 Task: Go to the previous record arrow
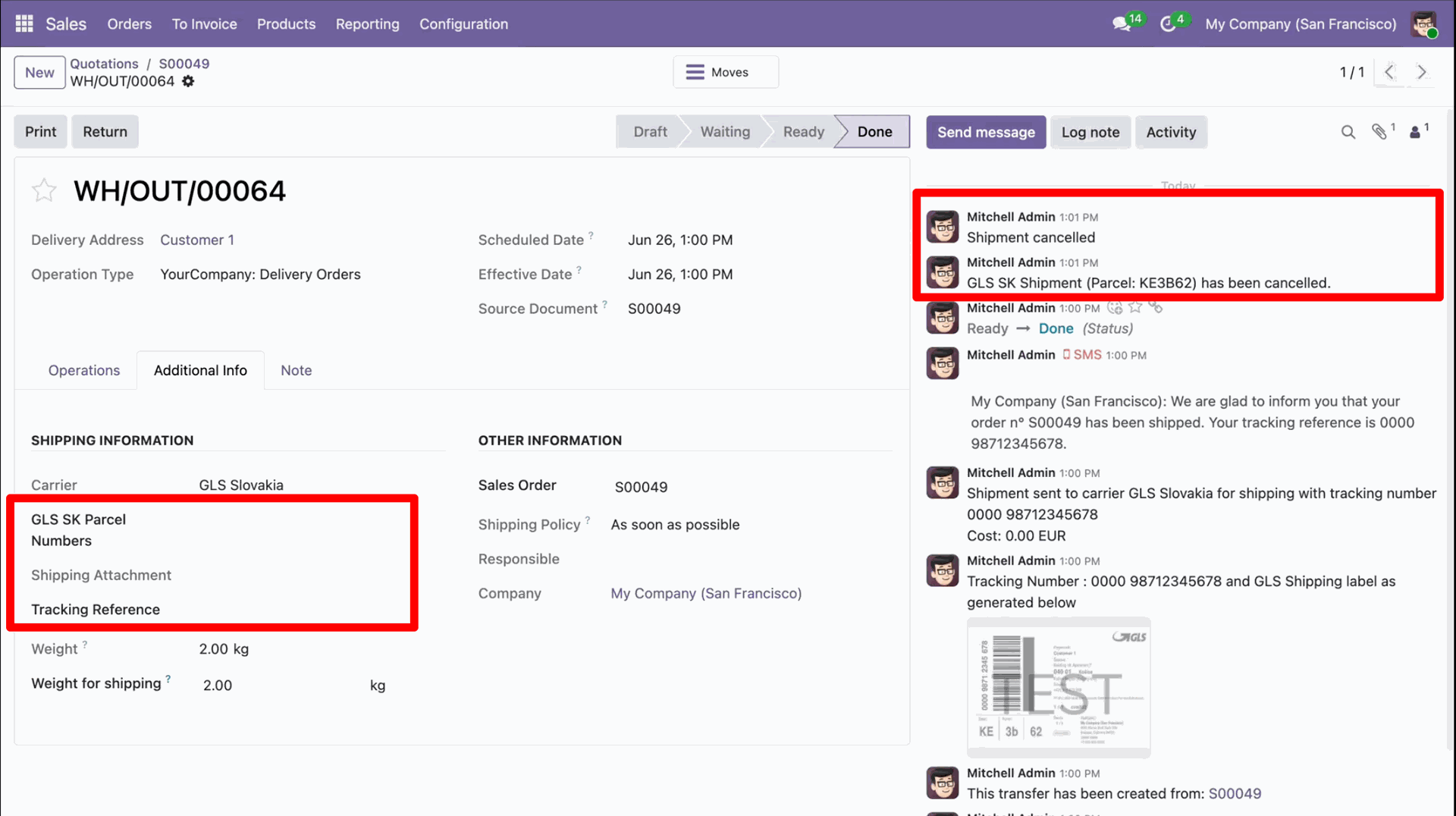(x=1389, y=72)
